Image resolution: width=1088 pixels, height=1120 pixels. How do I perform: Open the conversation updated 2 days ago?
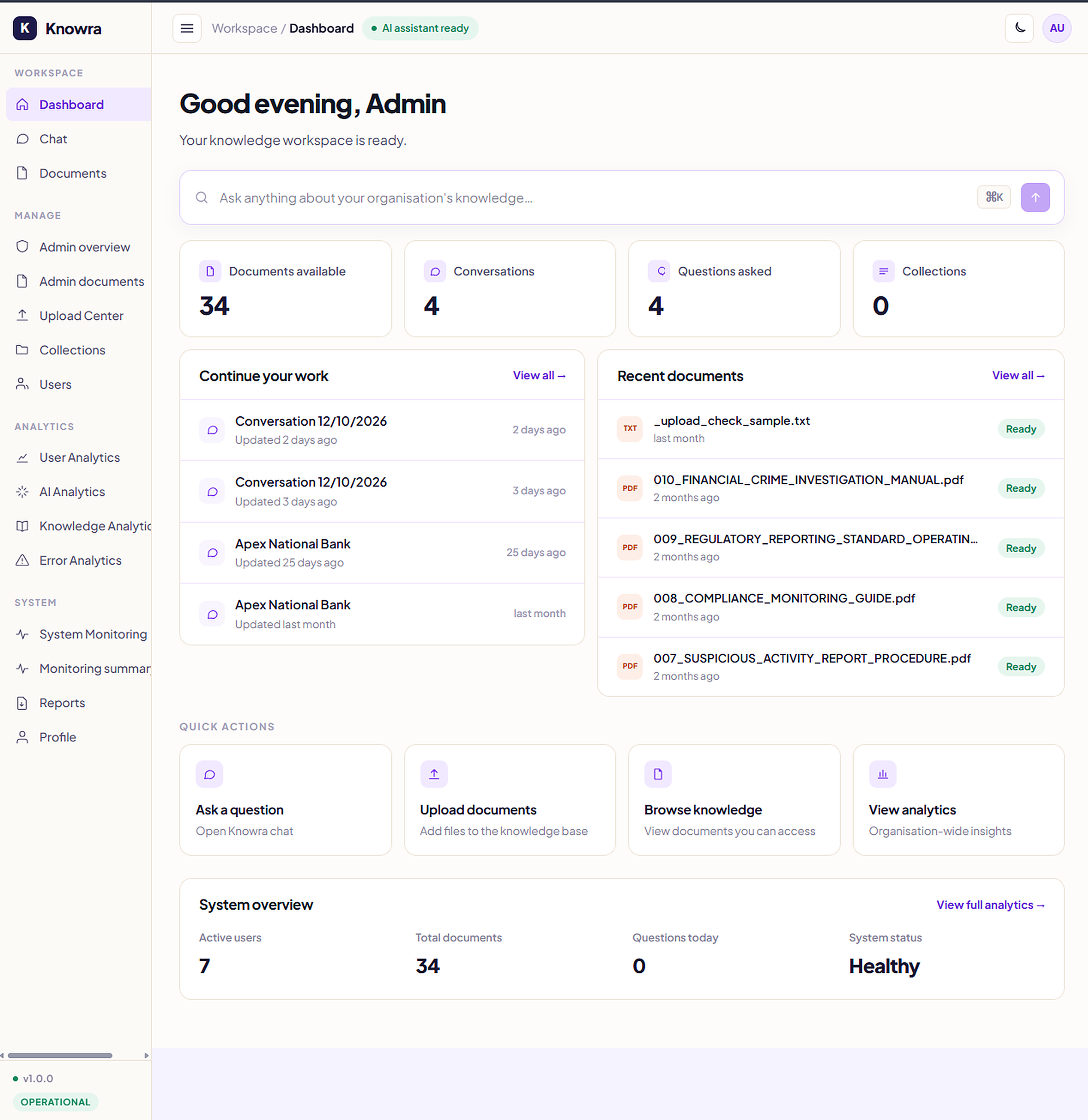[382, 430]
